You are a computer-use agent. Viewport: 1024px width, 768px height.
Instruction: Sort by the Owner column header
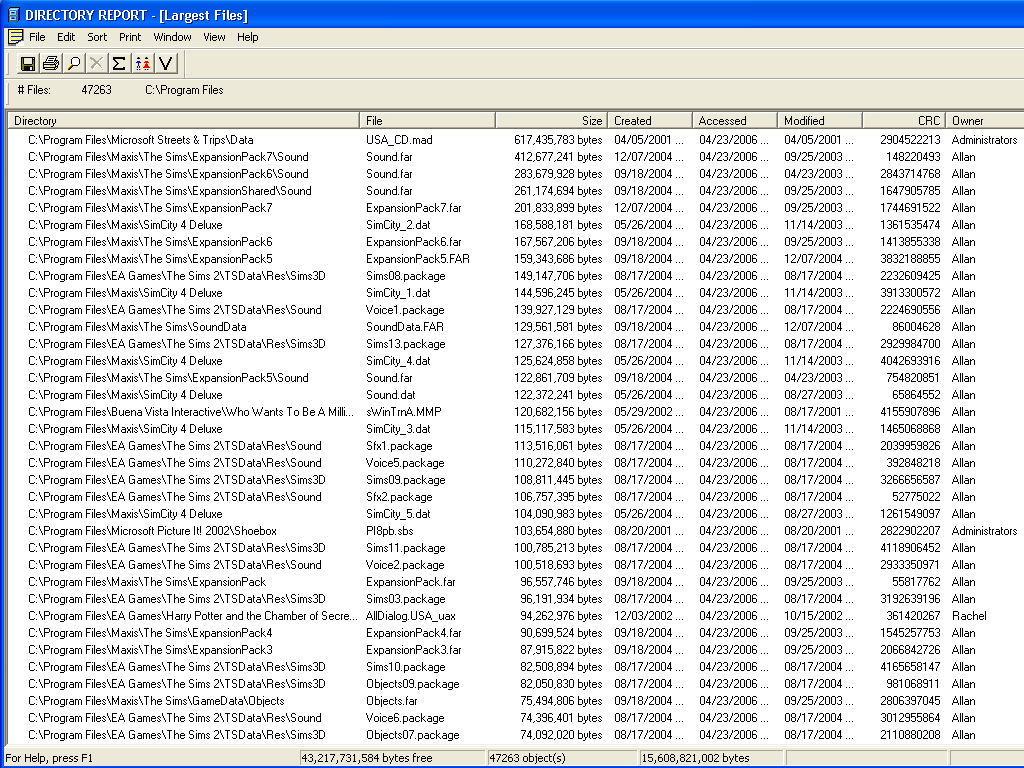pos(985,121)
